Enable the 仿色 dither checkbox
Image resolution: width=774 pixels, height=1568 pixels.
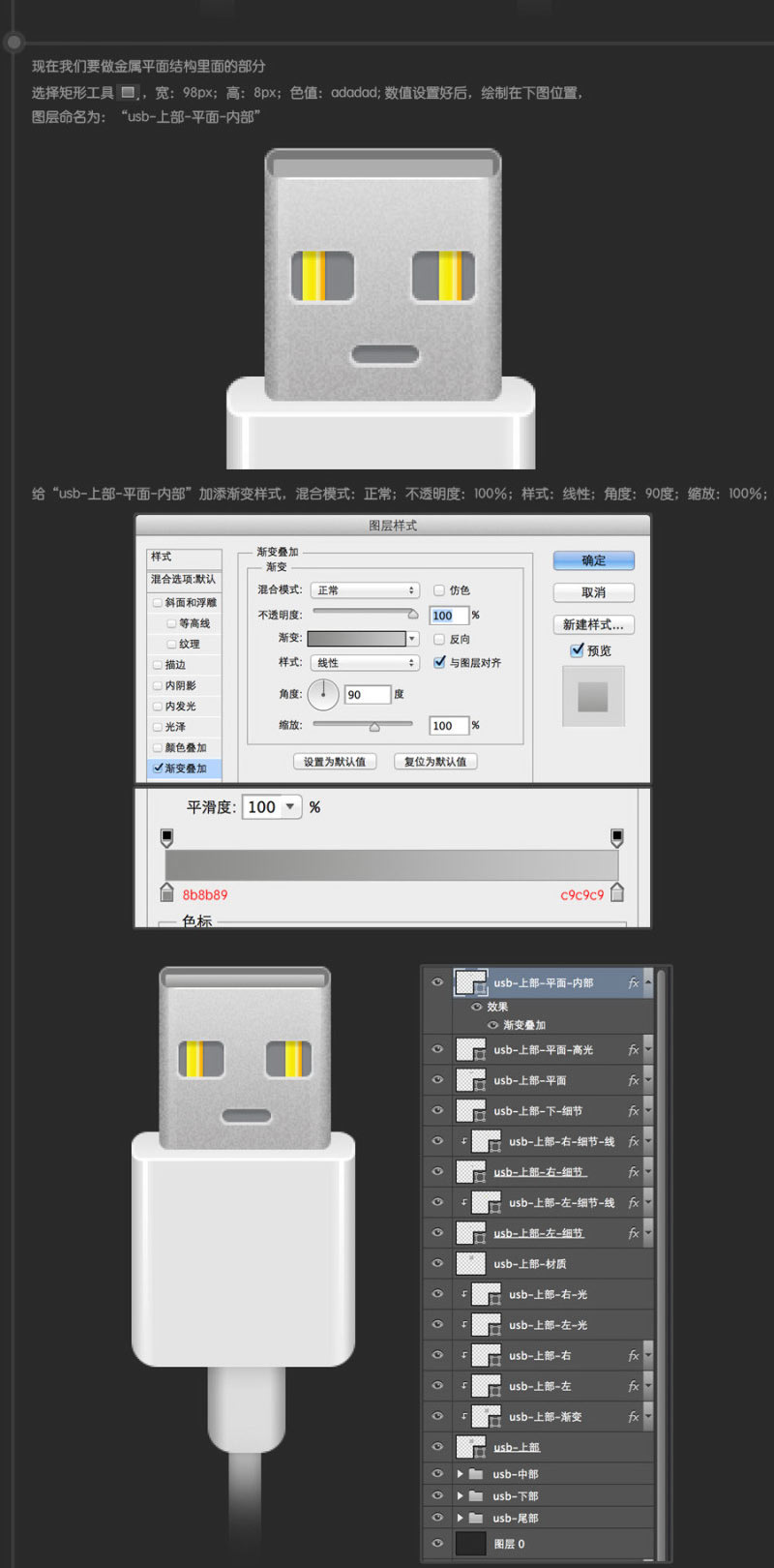439,589
